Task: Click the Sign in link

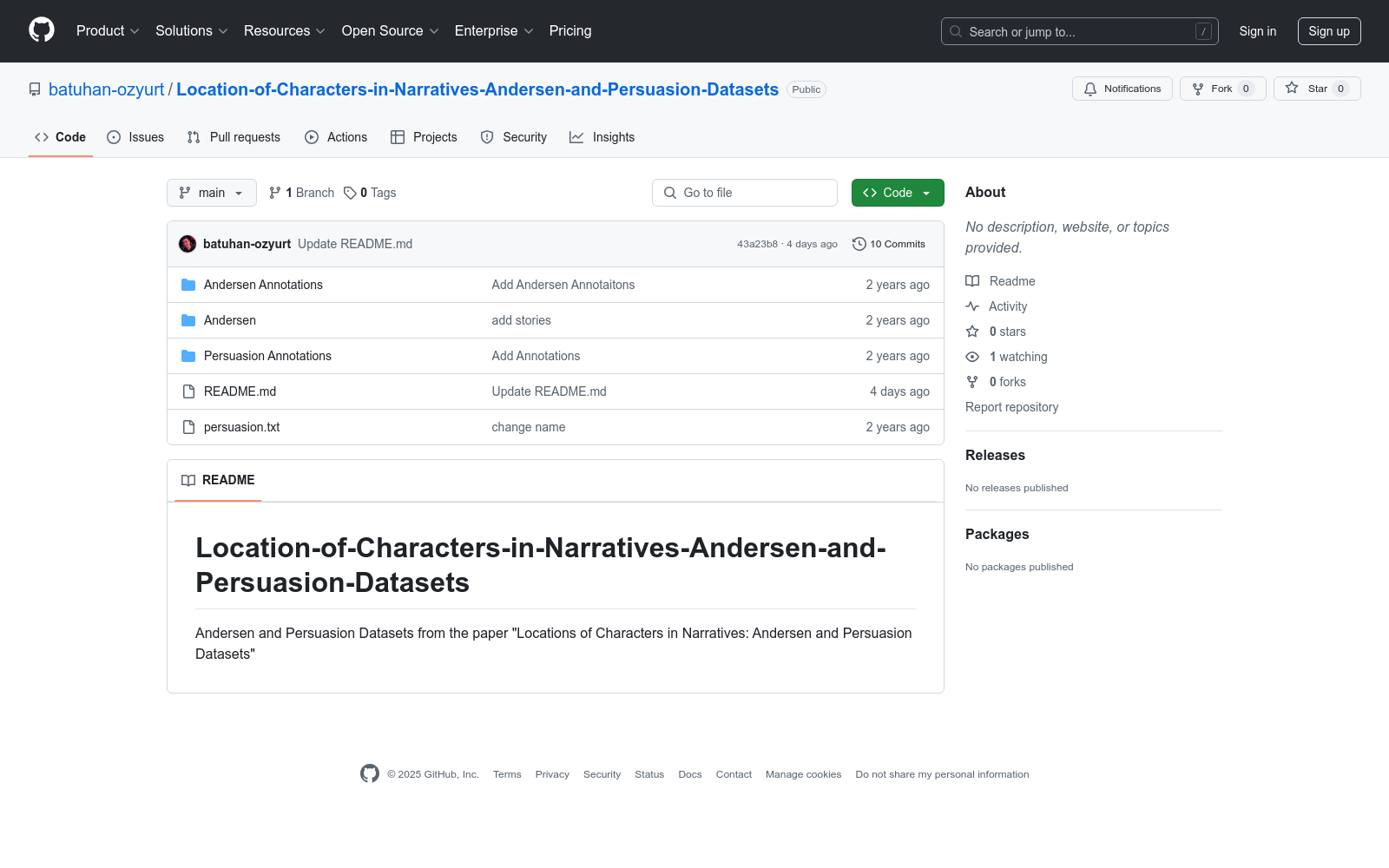Action: coord(1258,31)
